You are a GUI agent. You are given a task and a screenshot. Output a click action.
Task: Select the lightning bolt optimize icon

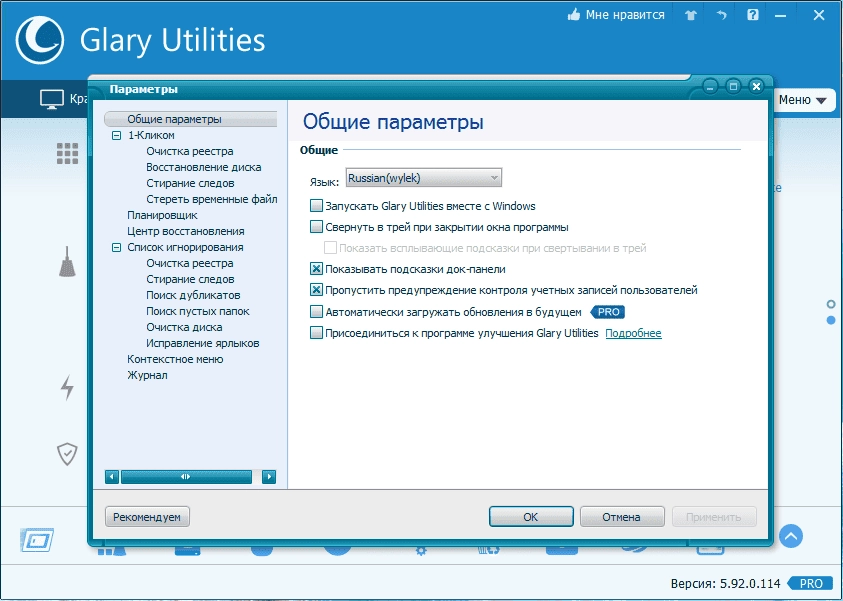[67, 387]
